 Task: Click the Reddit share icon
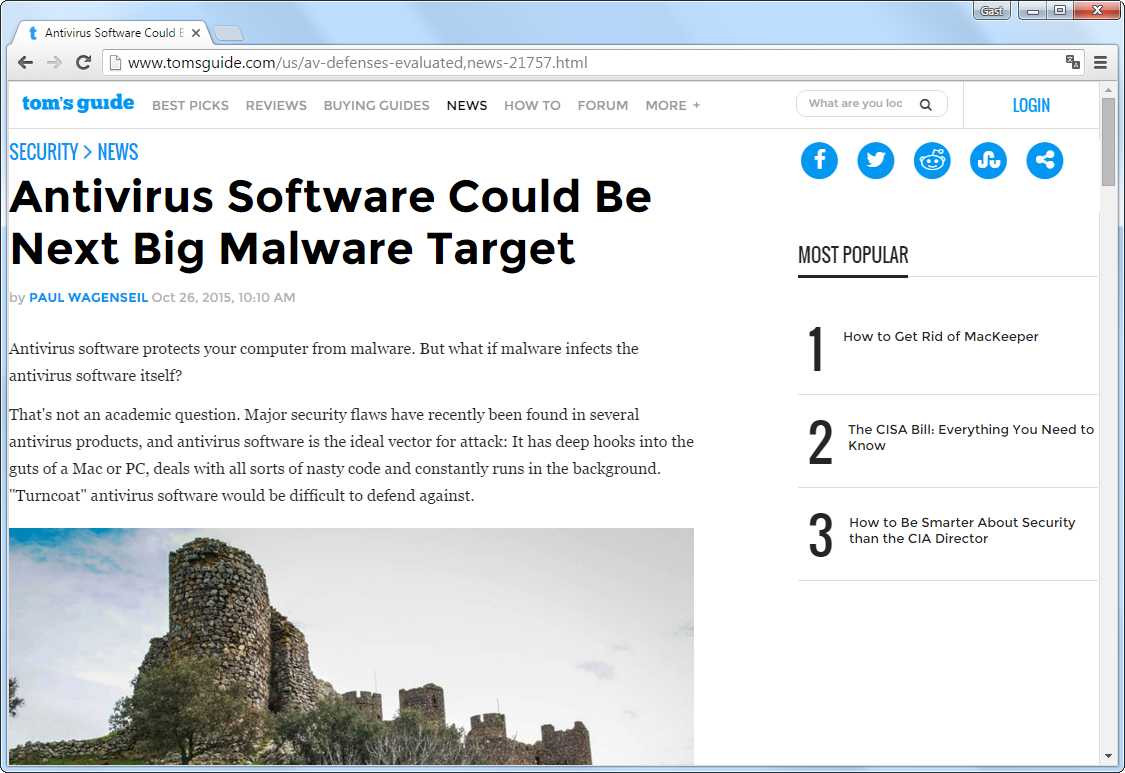click(932, 160)
